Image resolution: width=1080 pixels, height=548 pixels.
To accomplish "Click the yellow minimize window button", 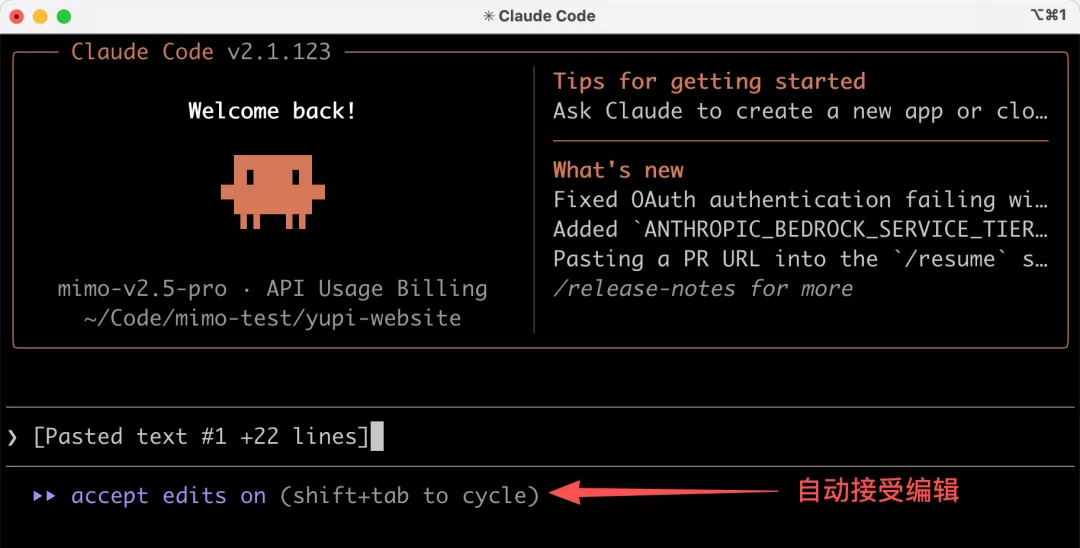I will [x=40, y=16].
